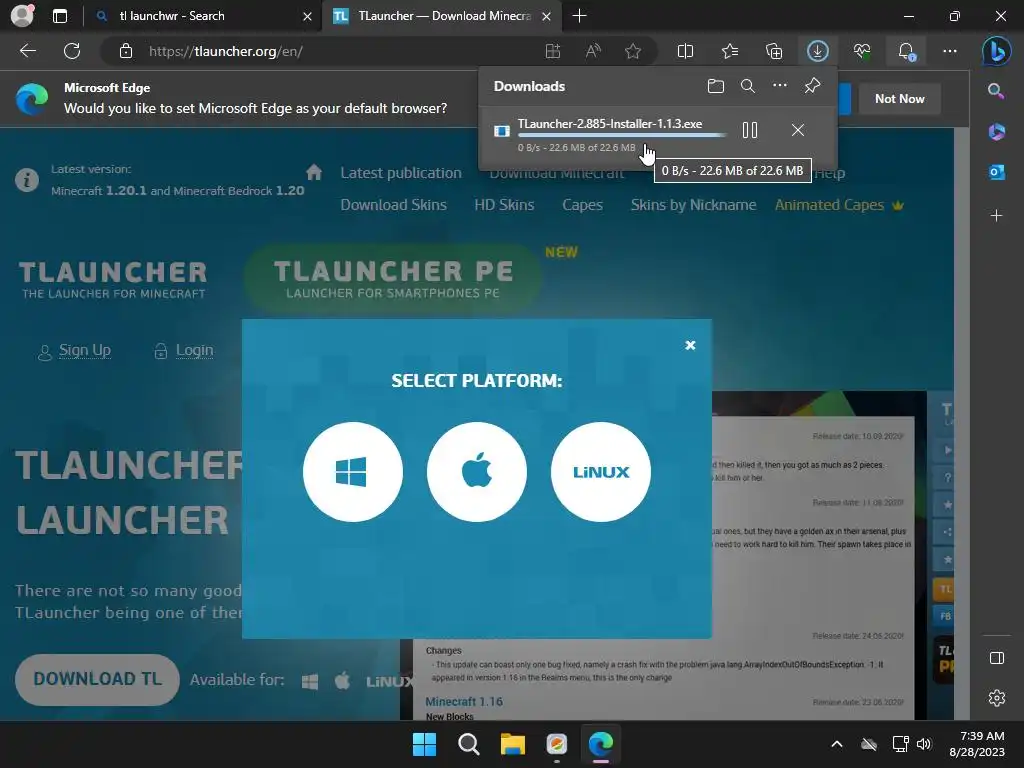
Task: Open a new browser tab
Action: [579, 16]
